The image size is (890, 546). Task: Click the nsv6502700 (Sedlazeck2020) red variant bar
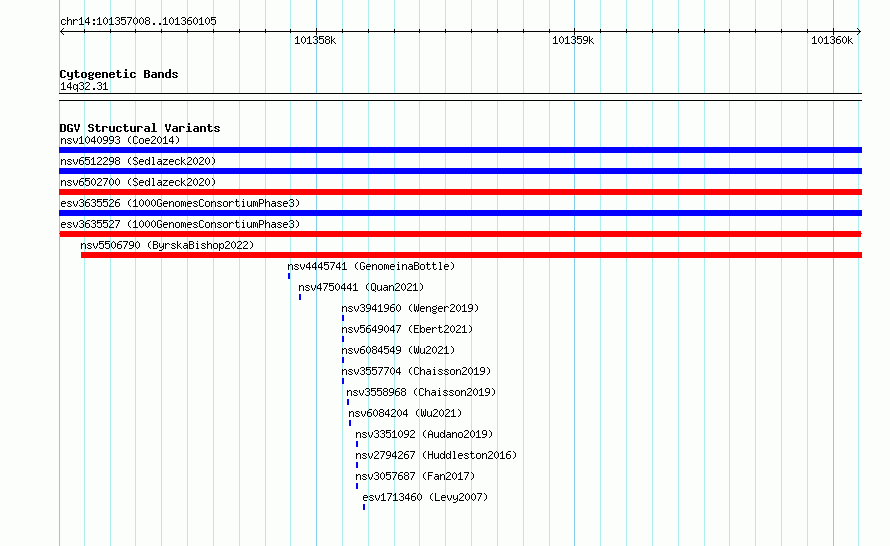(x=460, y=192)
